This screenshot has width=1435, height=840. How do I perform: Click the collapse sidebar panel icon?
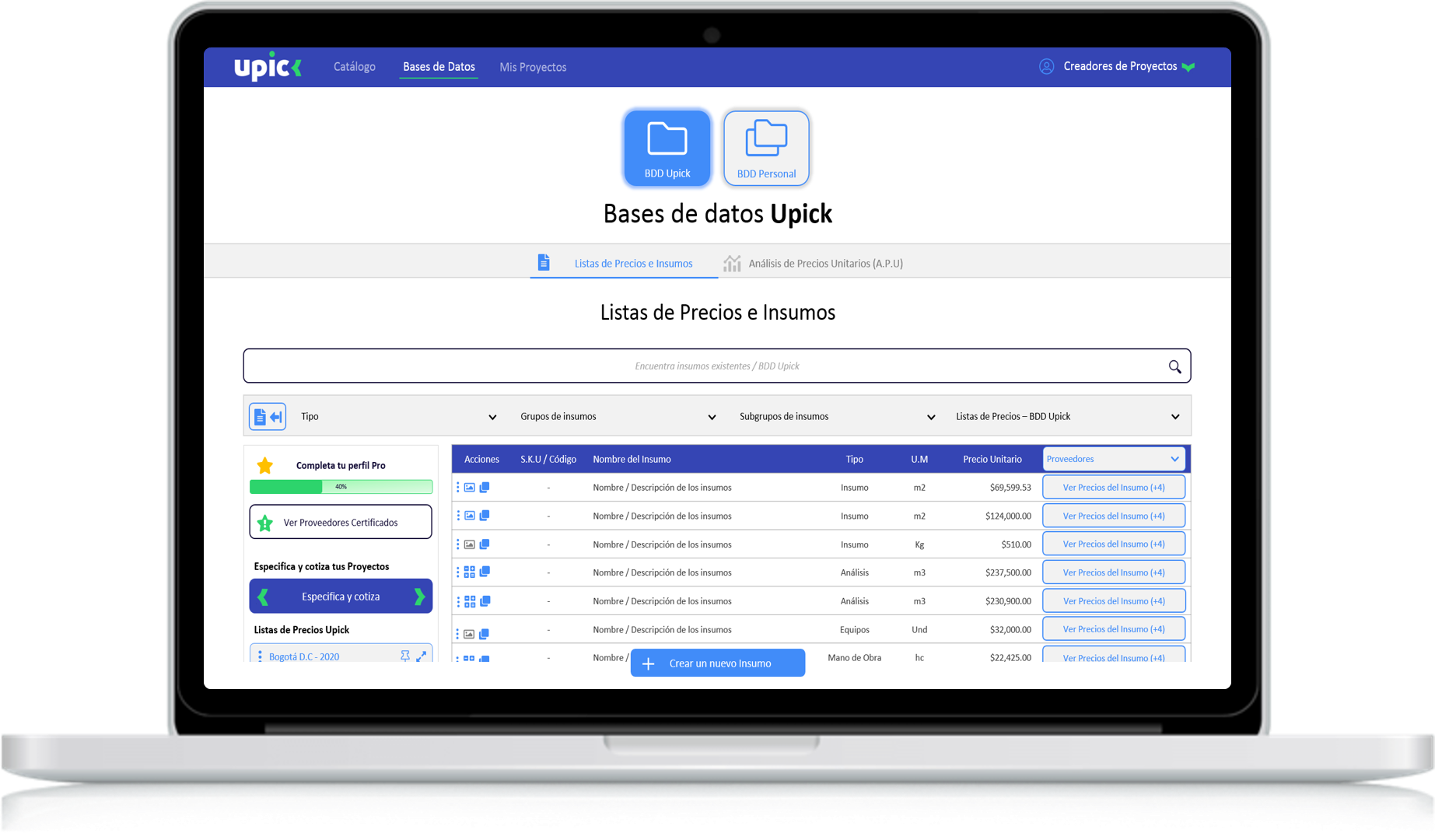point(268,417)
